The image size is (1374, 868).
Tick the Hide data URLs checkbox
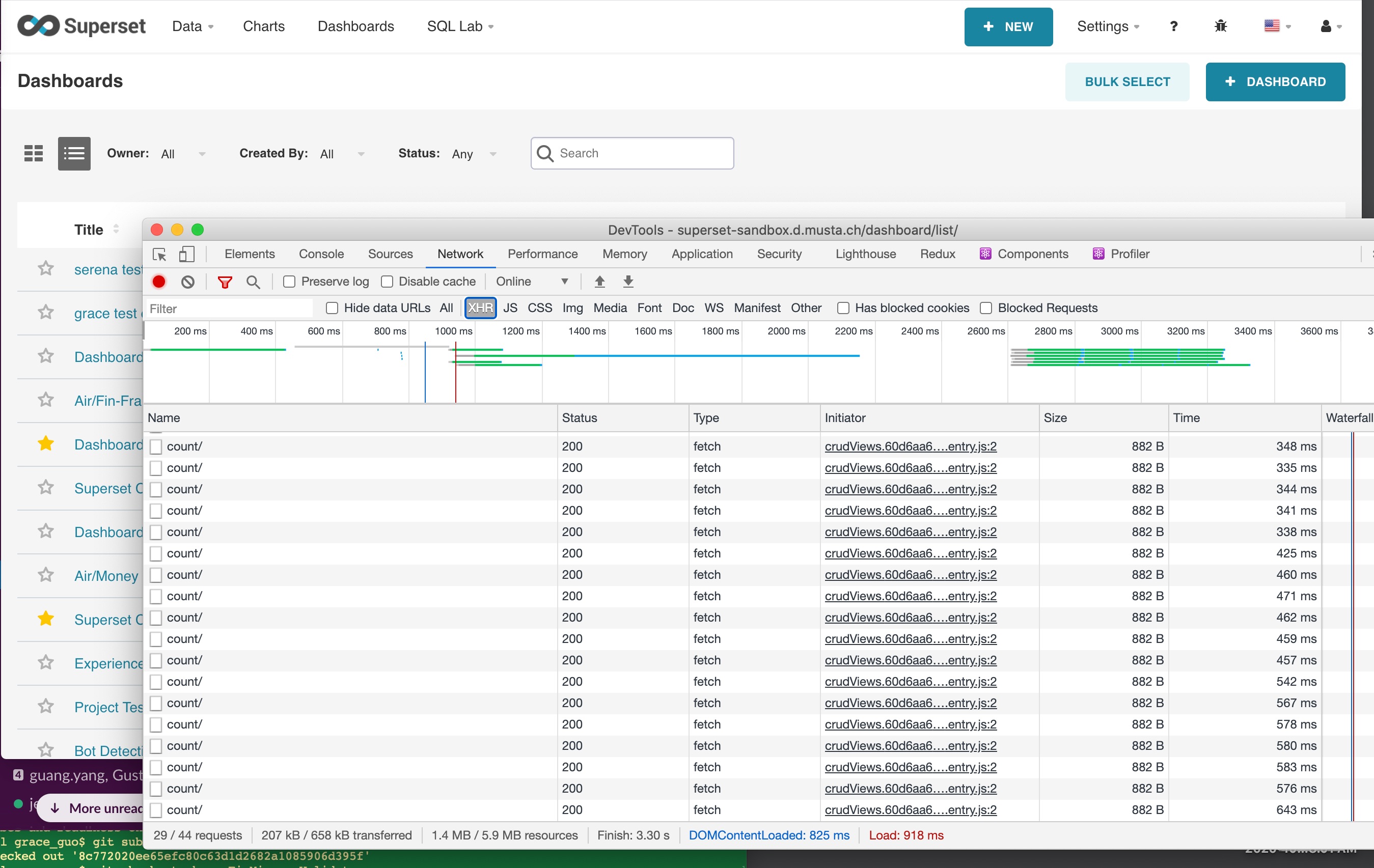pyautogui.click(x=332, y=309)
